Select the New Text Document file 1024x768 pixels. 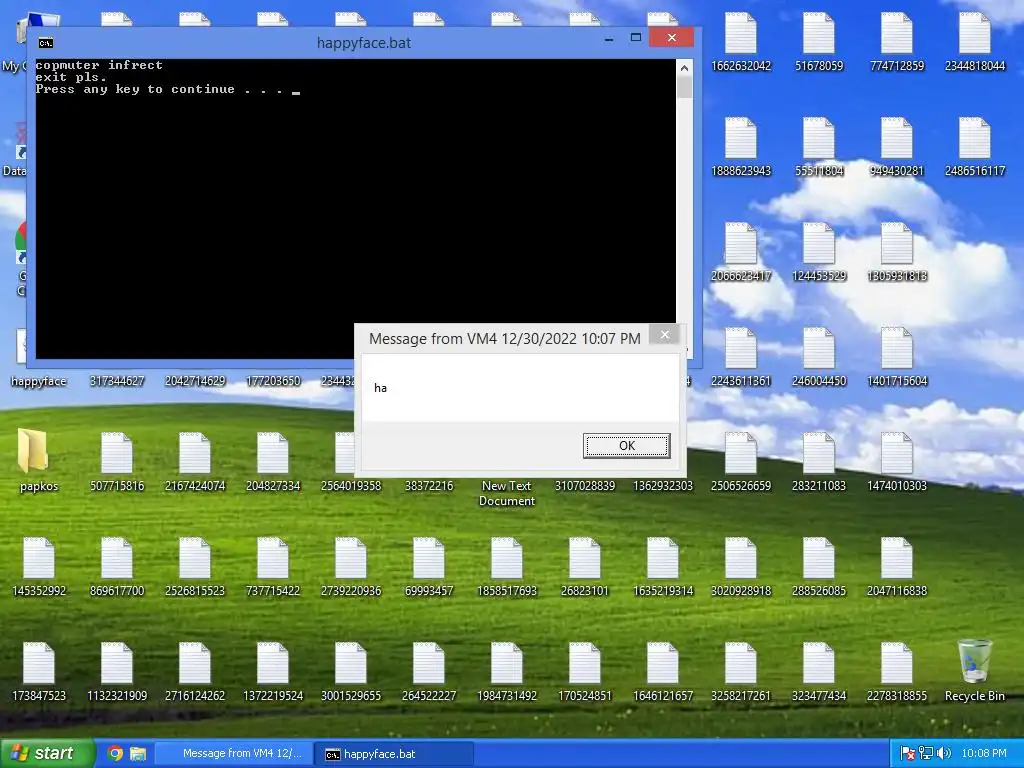pos(506,494)
